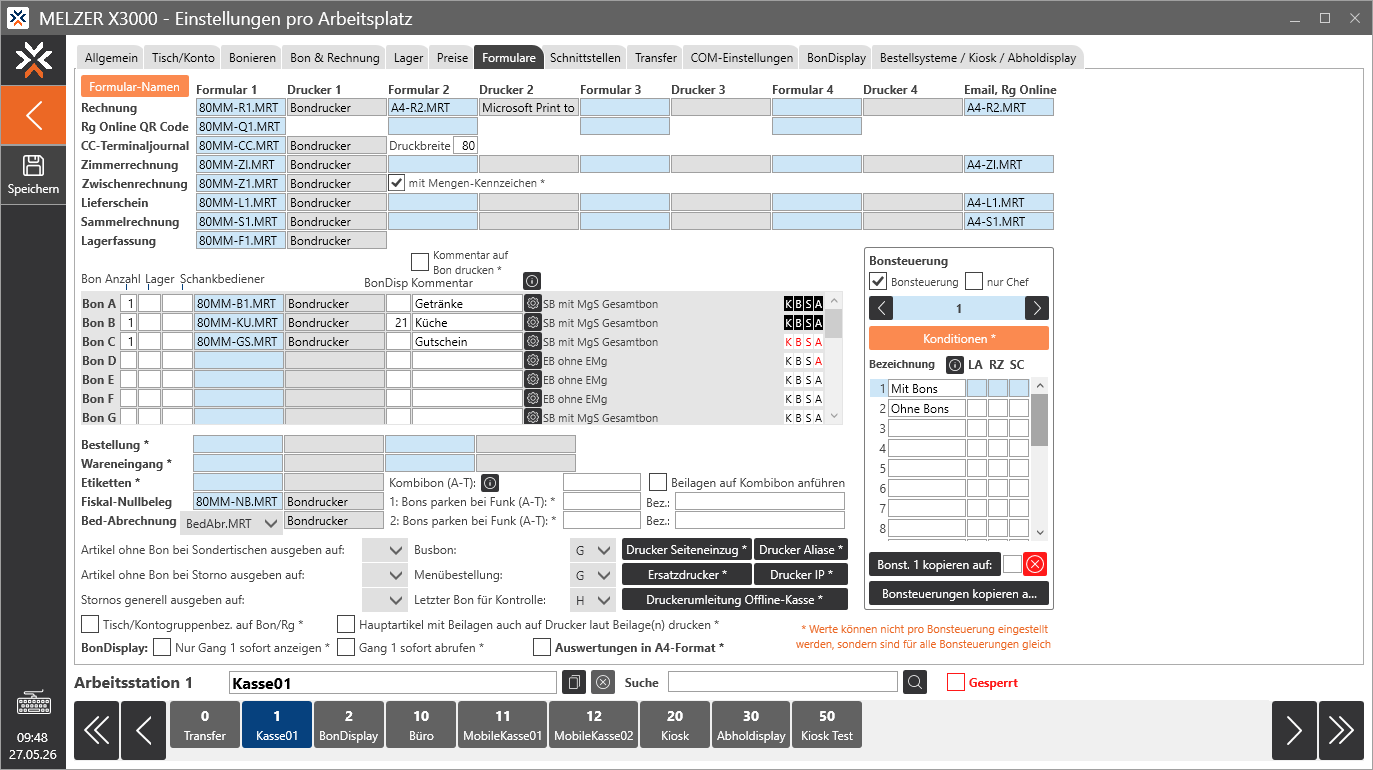Enable Nur Gang 1 sofort anzeigen
This screenshot has height=770, width=1373.
pos(162,647)
